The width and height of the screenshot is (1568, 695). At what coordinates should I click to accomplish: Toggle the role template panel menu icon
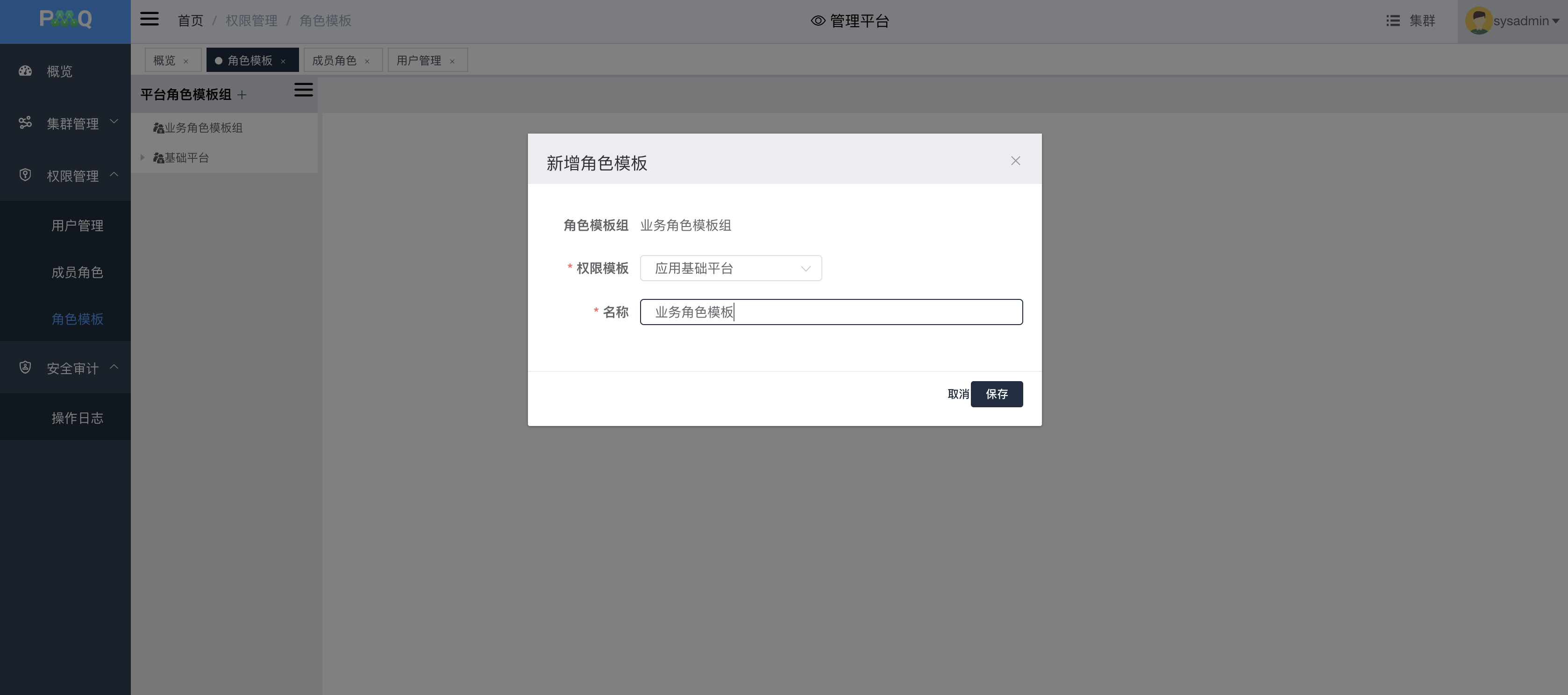(303, 90)
